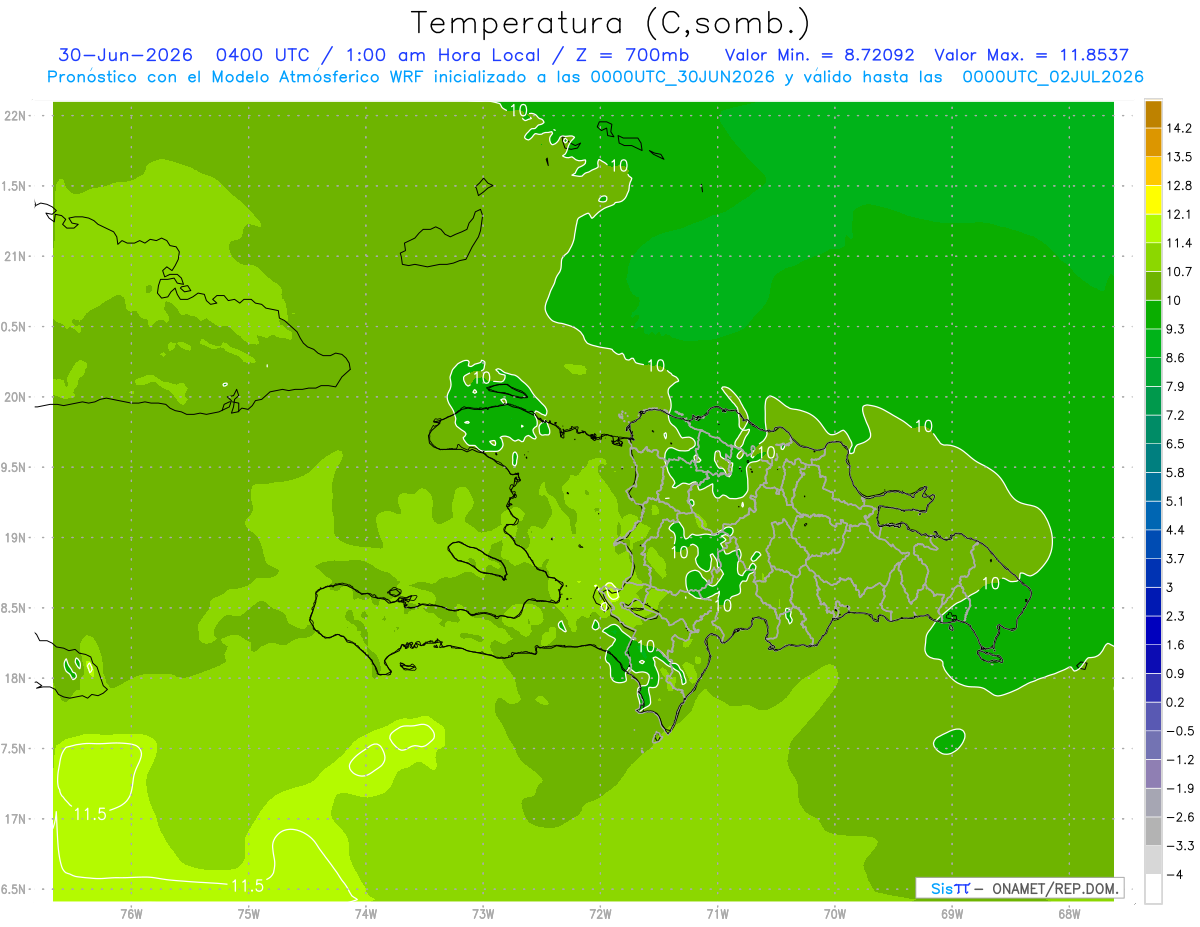Viewport: 1200px width, 927px height.
Task: Click the '17N' latitude label
Action: 15,819
